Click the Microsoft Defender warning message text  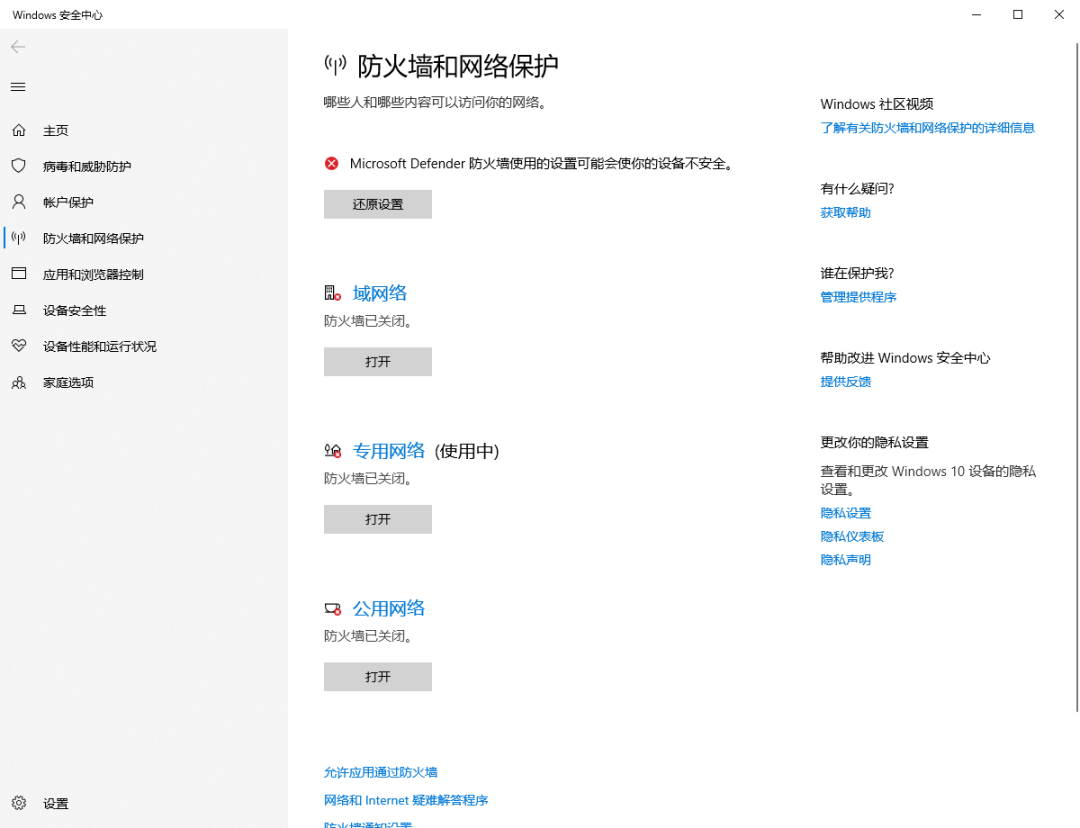(542, 163)
